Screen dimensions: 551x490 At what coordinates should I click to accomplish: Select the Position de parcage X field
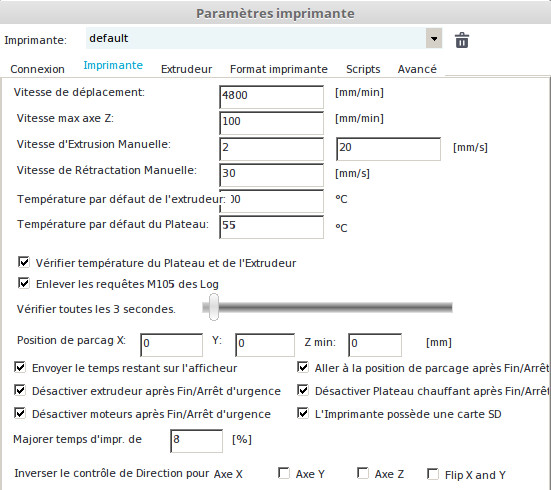tap(171, 344)
